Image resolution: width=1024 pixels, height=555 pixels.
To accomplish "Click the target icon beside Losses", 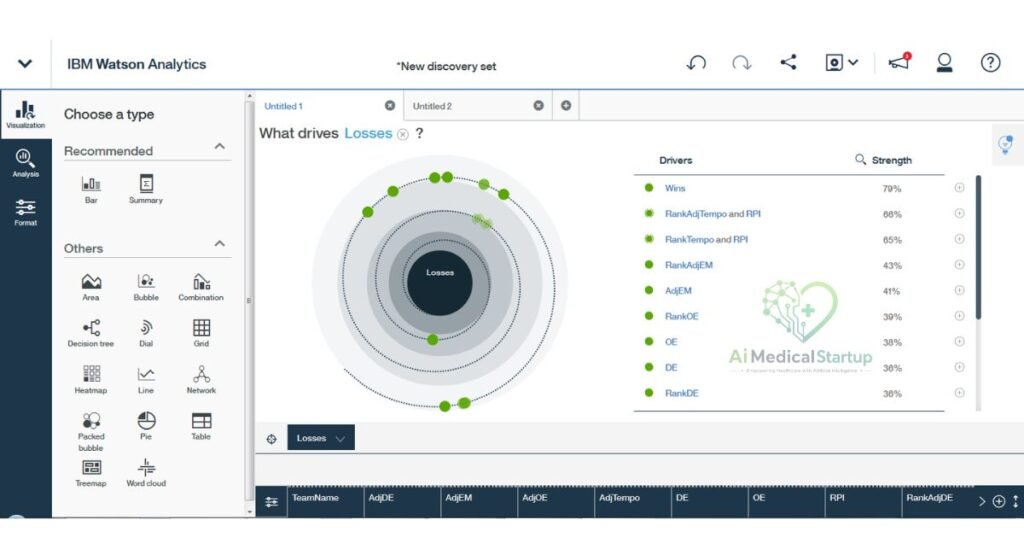I will (x=272, y=439).
